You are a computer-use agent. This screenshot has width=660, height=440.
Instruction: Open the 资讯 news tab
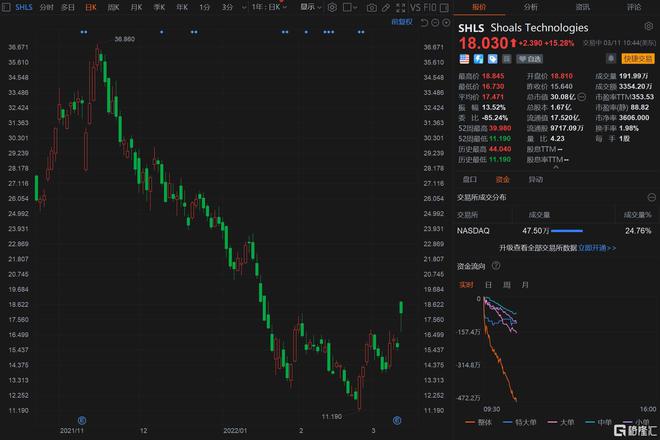583,7
